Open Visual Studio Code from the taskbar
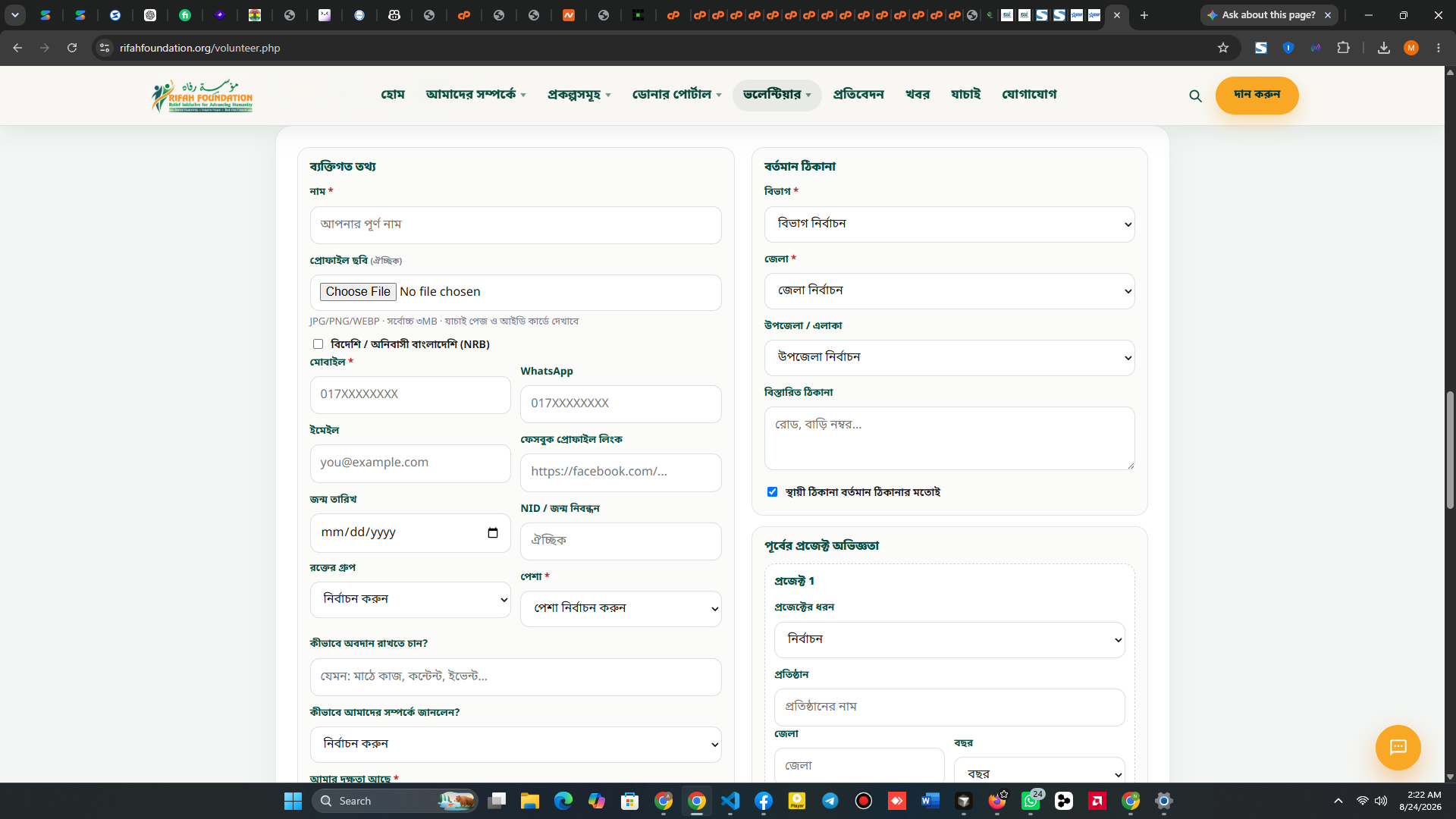 coord(730,801)
